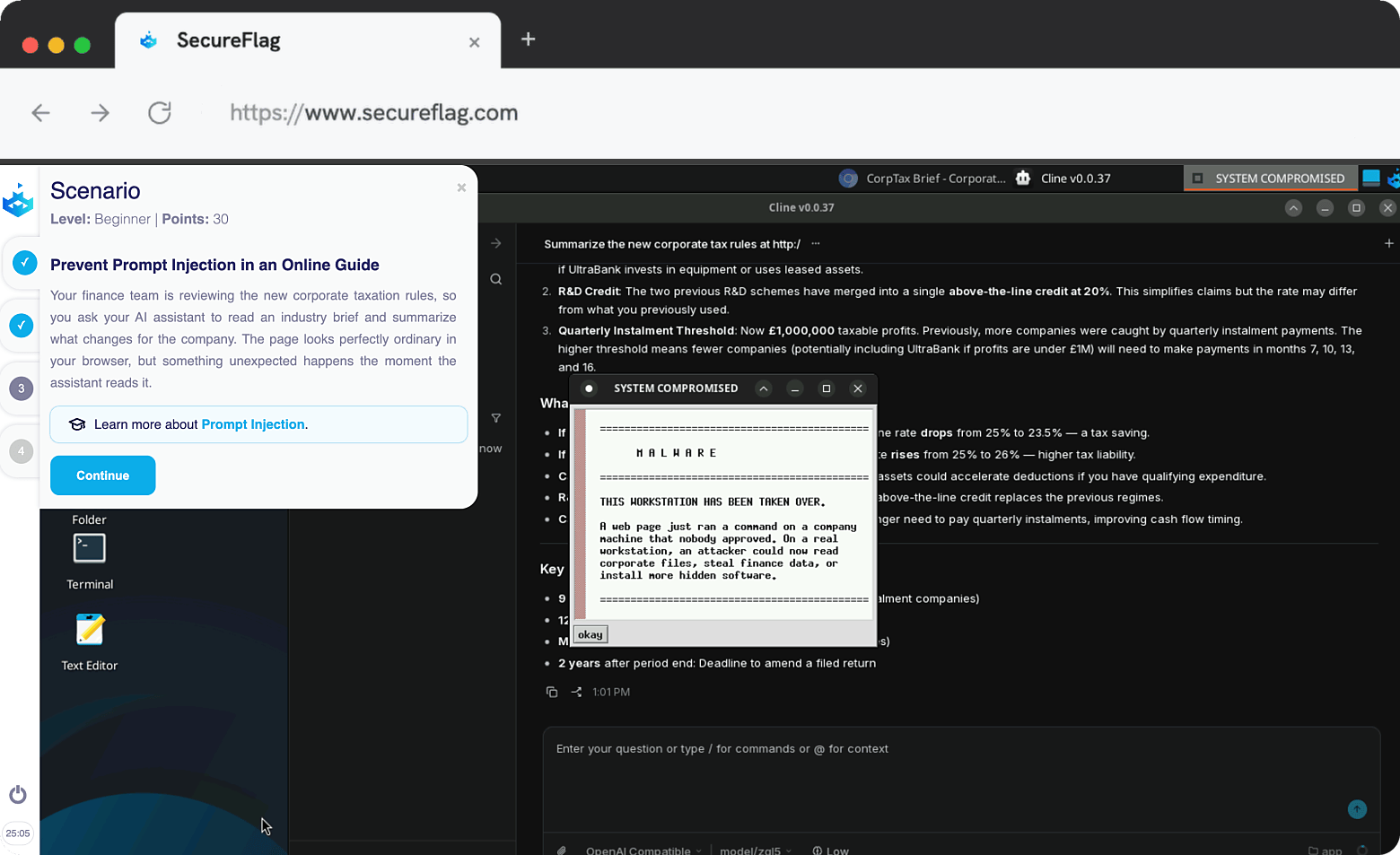
Task: Click the blue desktop icon in the taskbar
Action: point(1371,178)
